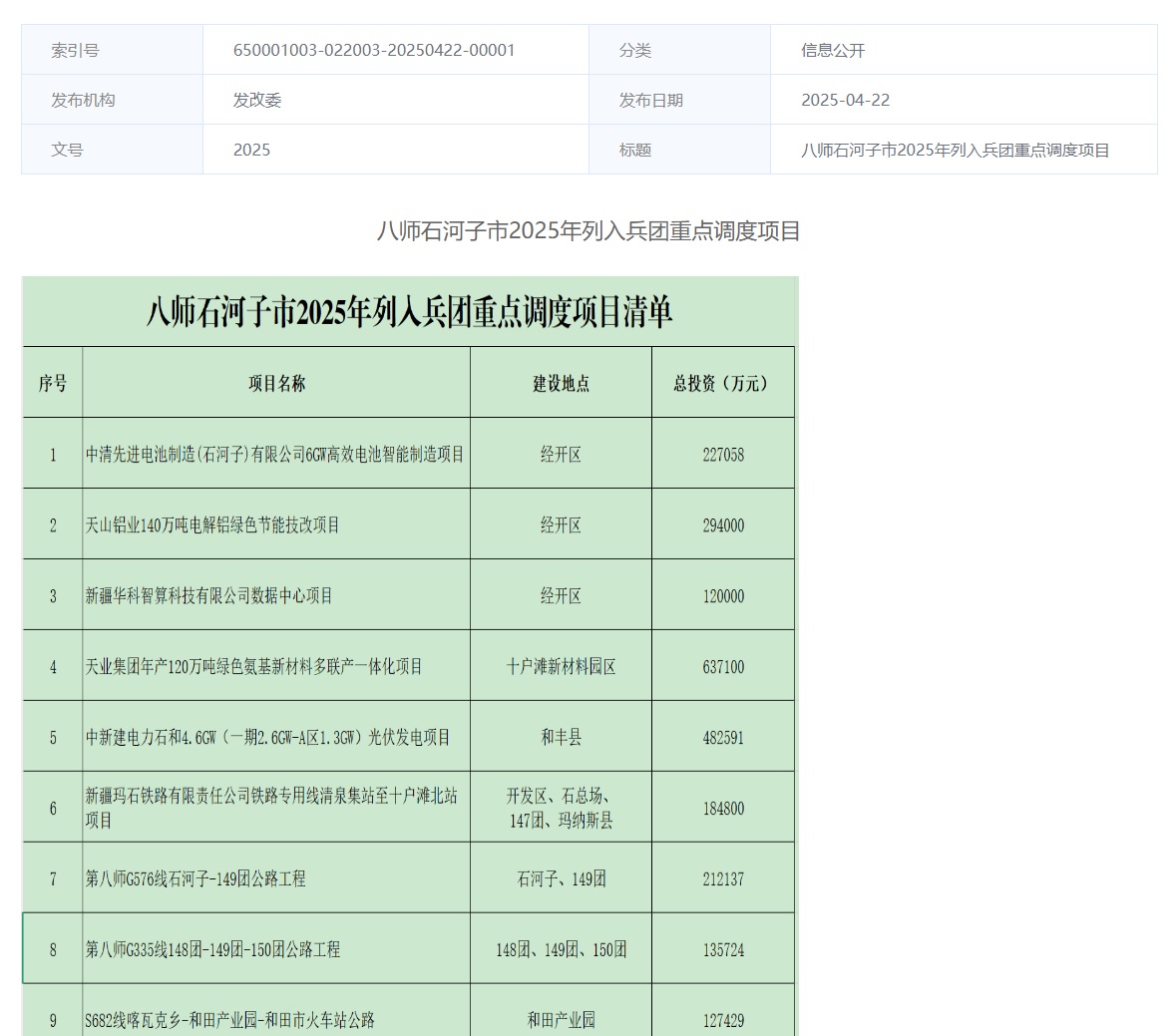This screenshot has width=1176, height=1036.
Task: Select the date 2025-04-22
Action: [845, 100]
